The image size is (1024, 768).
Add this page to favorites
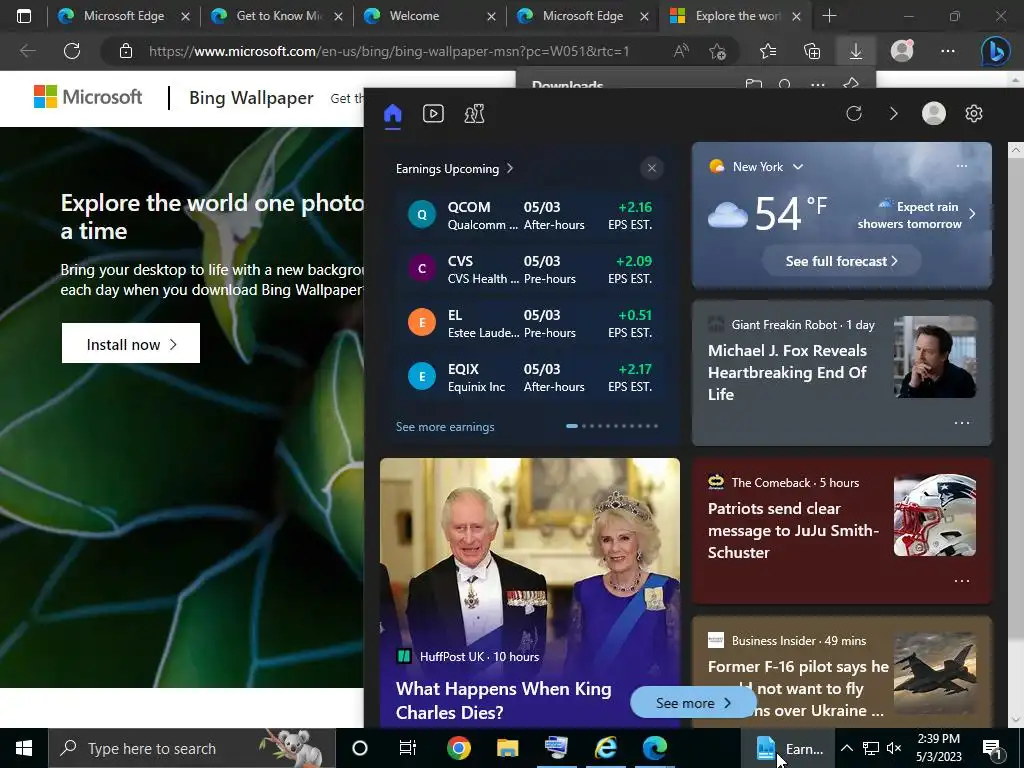(718, 51)
